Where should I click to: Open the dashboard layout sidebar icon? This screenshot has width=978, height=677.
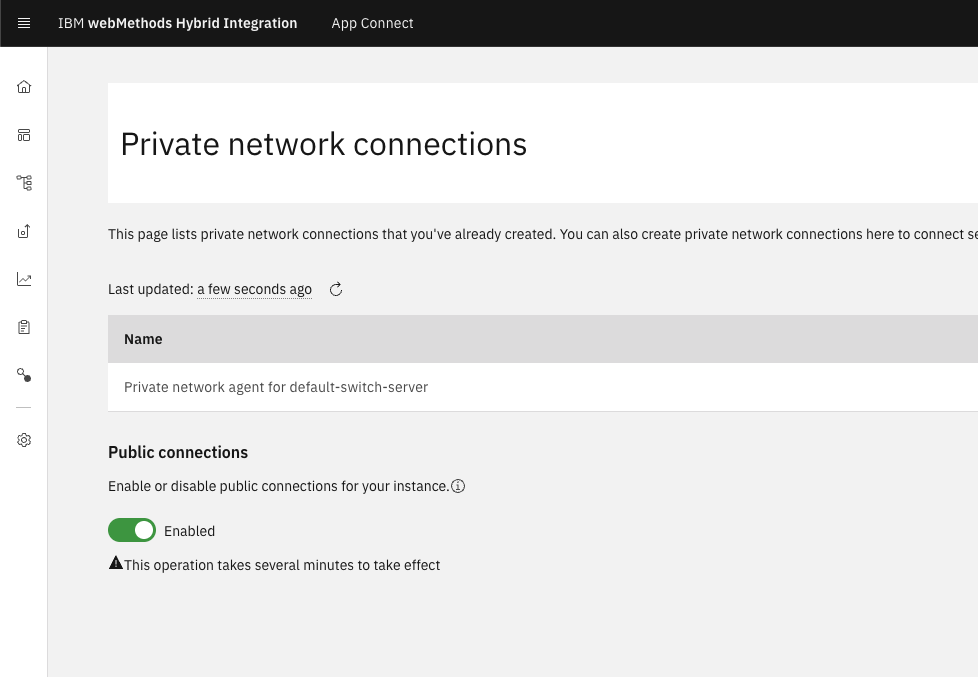pos(24,135)
